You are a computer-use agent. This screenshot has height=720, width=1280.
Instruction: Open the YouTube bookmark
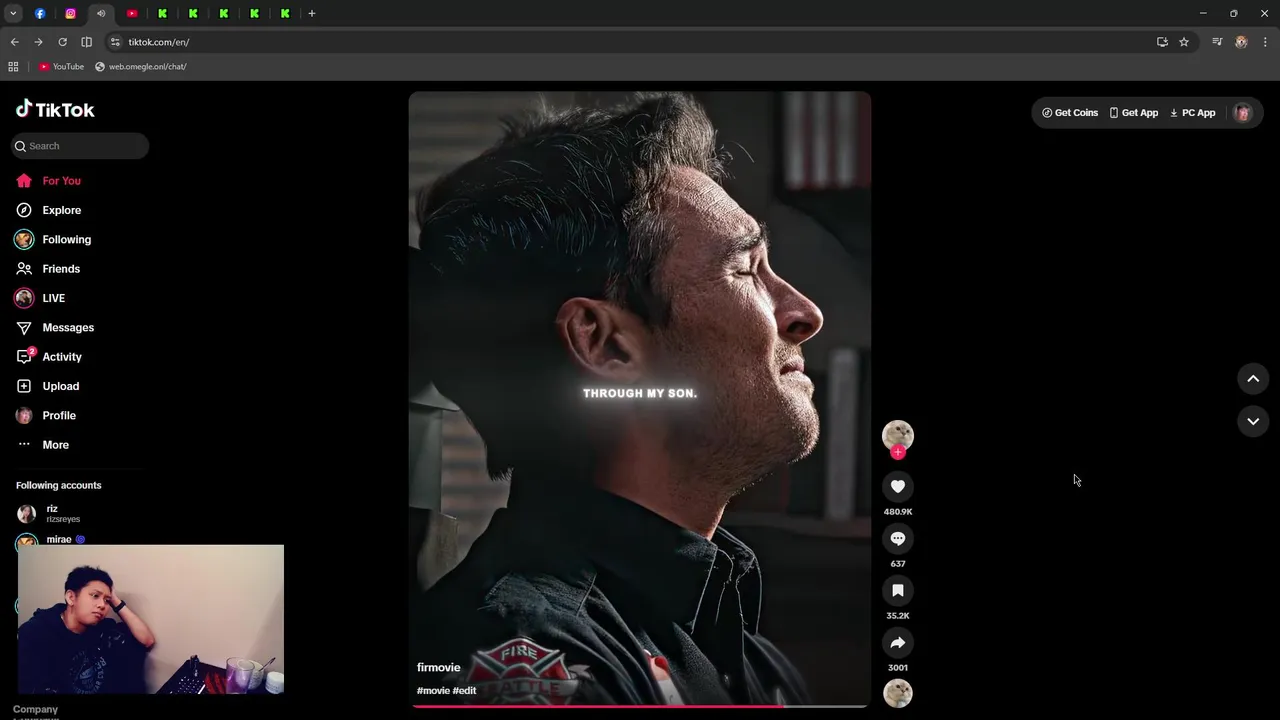point(61,67)
